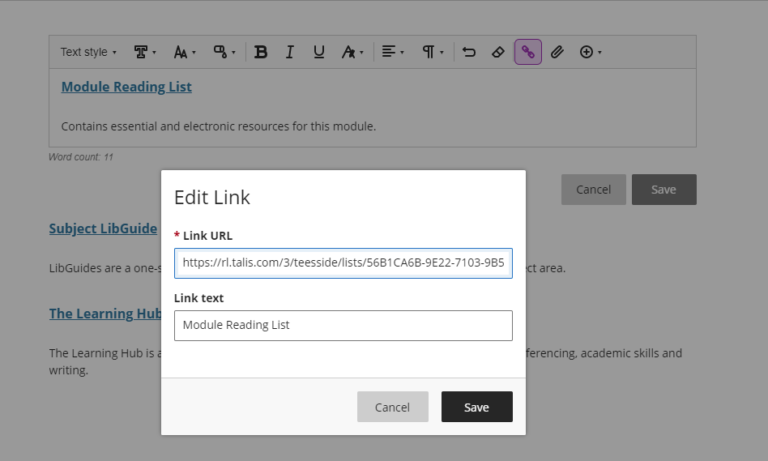Click the Link URL input field

pyautogui.click(x=343, y=263)
